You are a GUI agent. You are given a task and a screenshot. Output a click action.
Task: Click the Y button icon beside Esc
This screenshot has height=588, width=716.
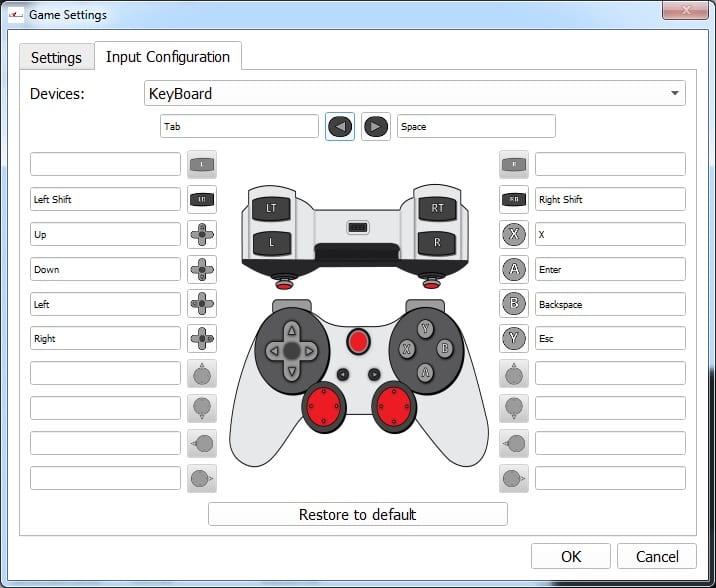tap(514, 338)
